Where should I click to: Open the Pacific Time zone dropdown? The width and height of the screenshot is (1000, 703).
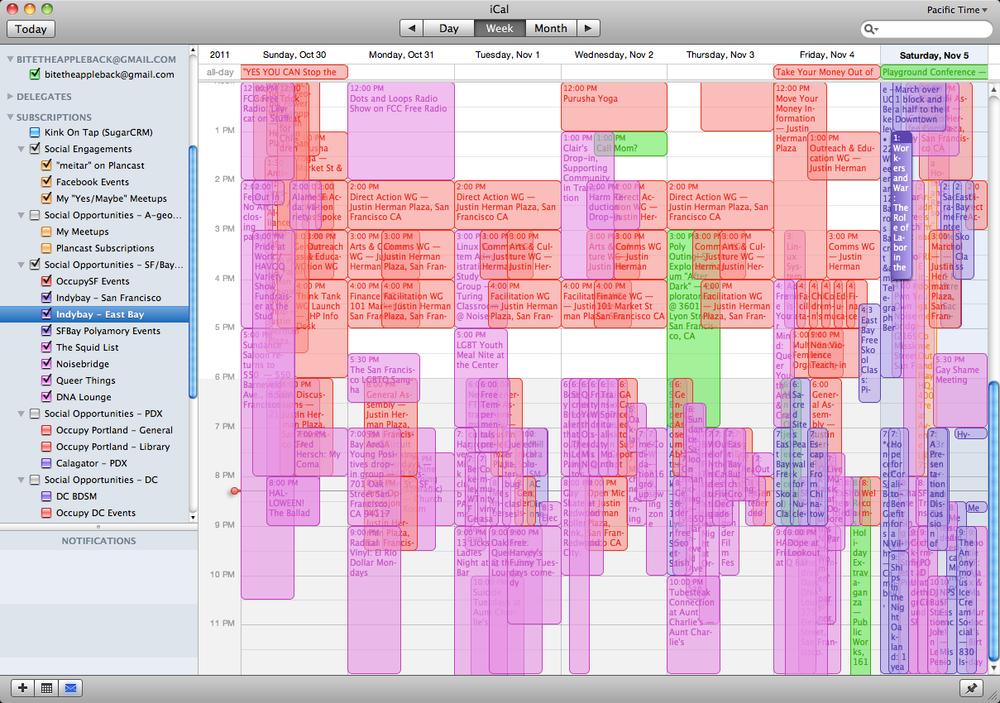(x=956, y=10)
